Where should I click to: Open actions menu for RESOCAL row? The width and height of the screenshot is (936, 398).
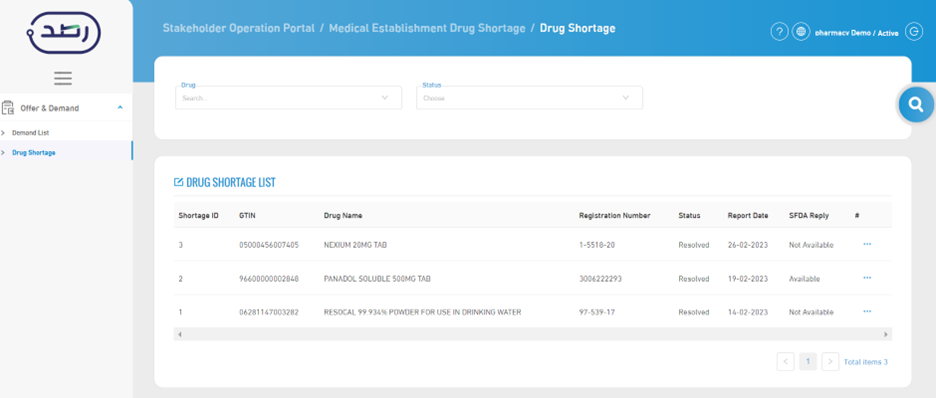pos(867,311)
